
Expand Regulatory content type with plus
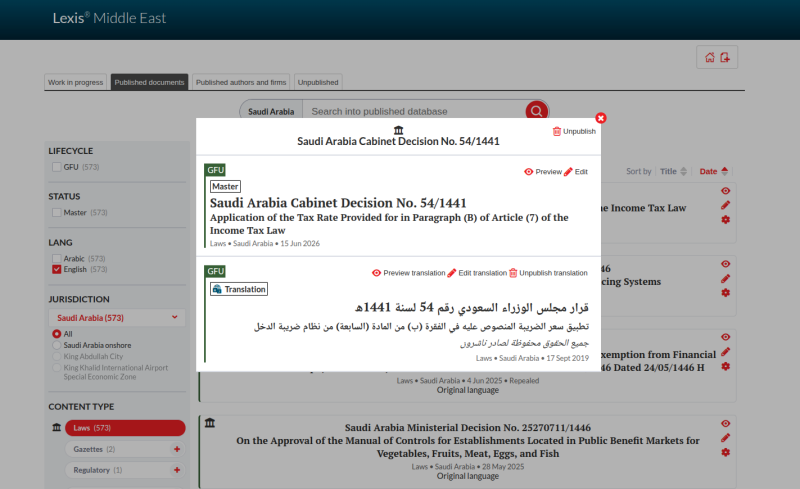[x=177, y=470]
